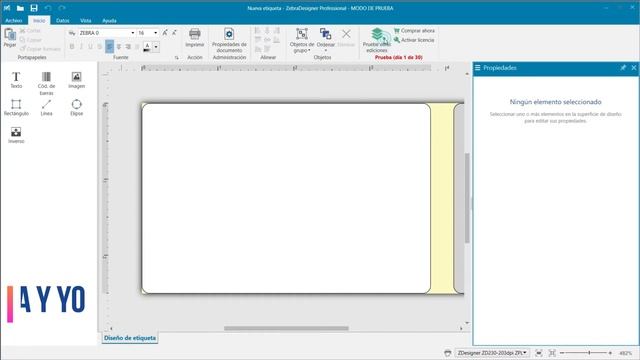Click the 'Prueba (día 1 de 30)' text
640x360 pixels.
tap(398, 58)
